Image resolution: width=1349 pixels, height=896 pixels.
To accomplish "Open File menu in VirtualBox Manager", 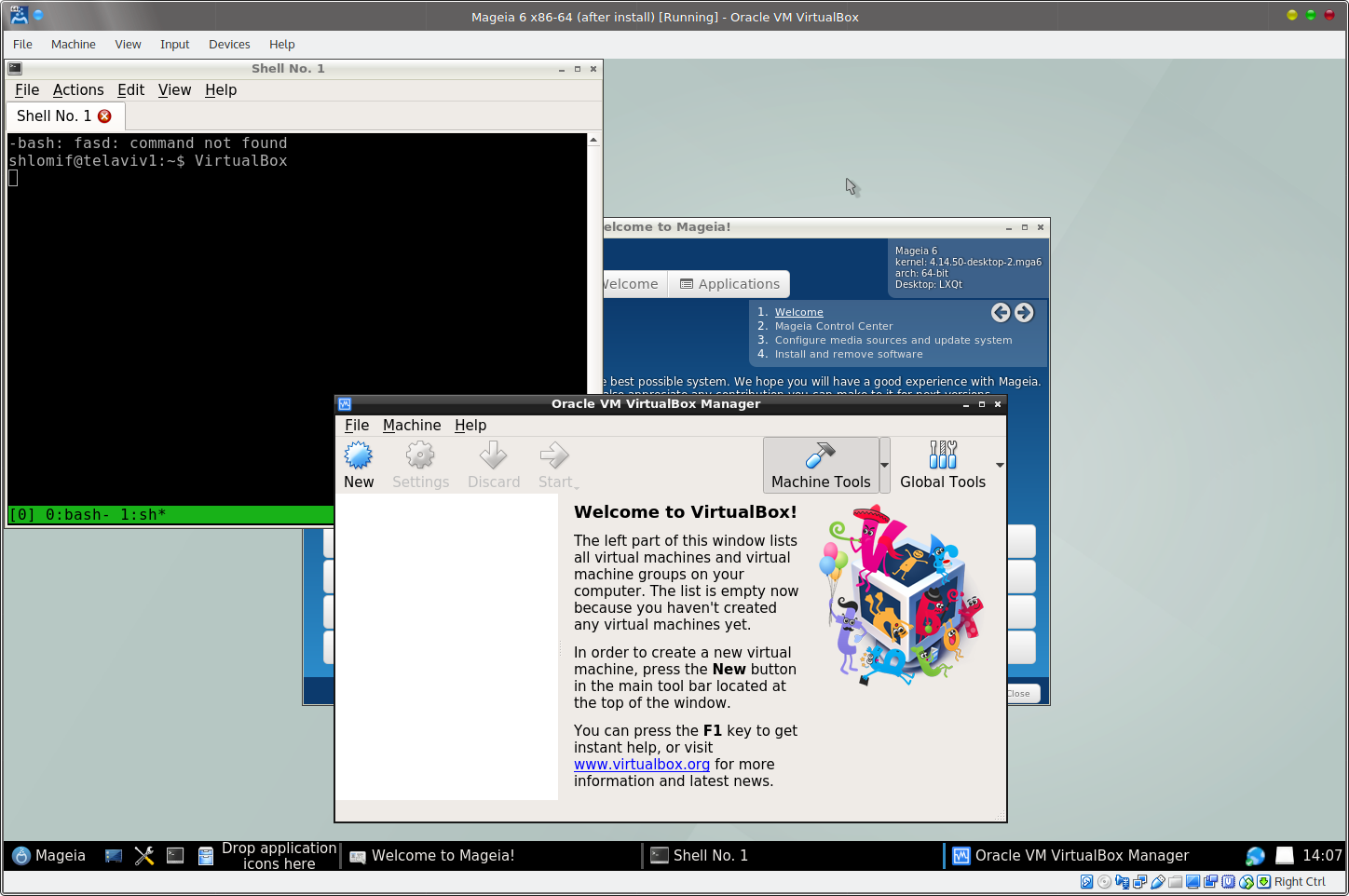I will [357, 425].
